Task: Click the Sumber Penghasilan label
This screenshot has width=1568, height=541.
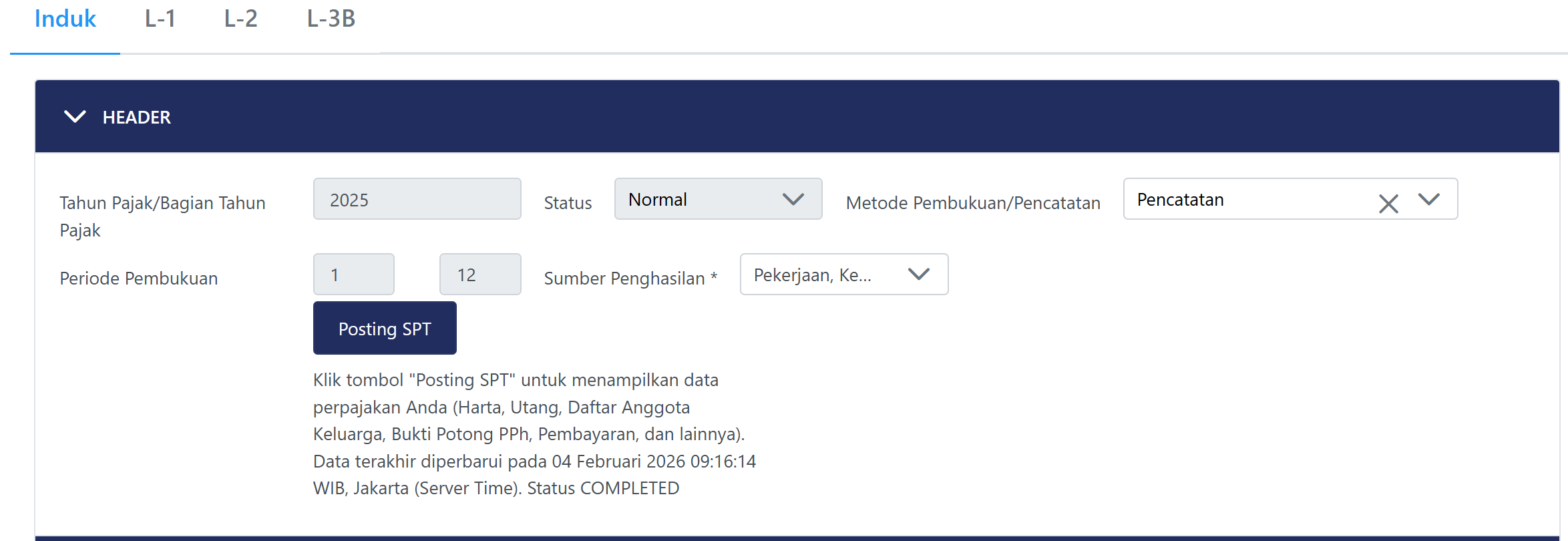Action: (630, 278)
